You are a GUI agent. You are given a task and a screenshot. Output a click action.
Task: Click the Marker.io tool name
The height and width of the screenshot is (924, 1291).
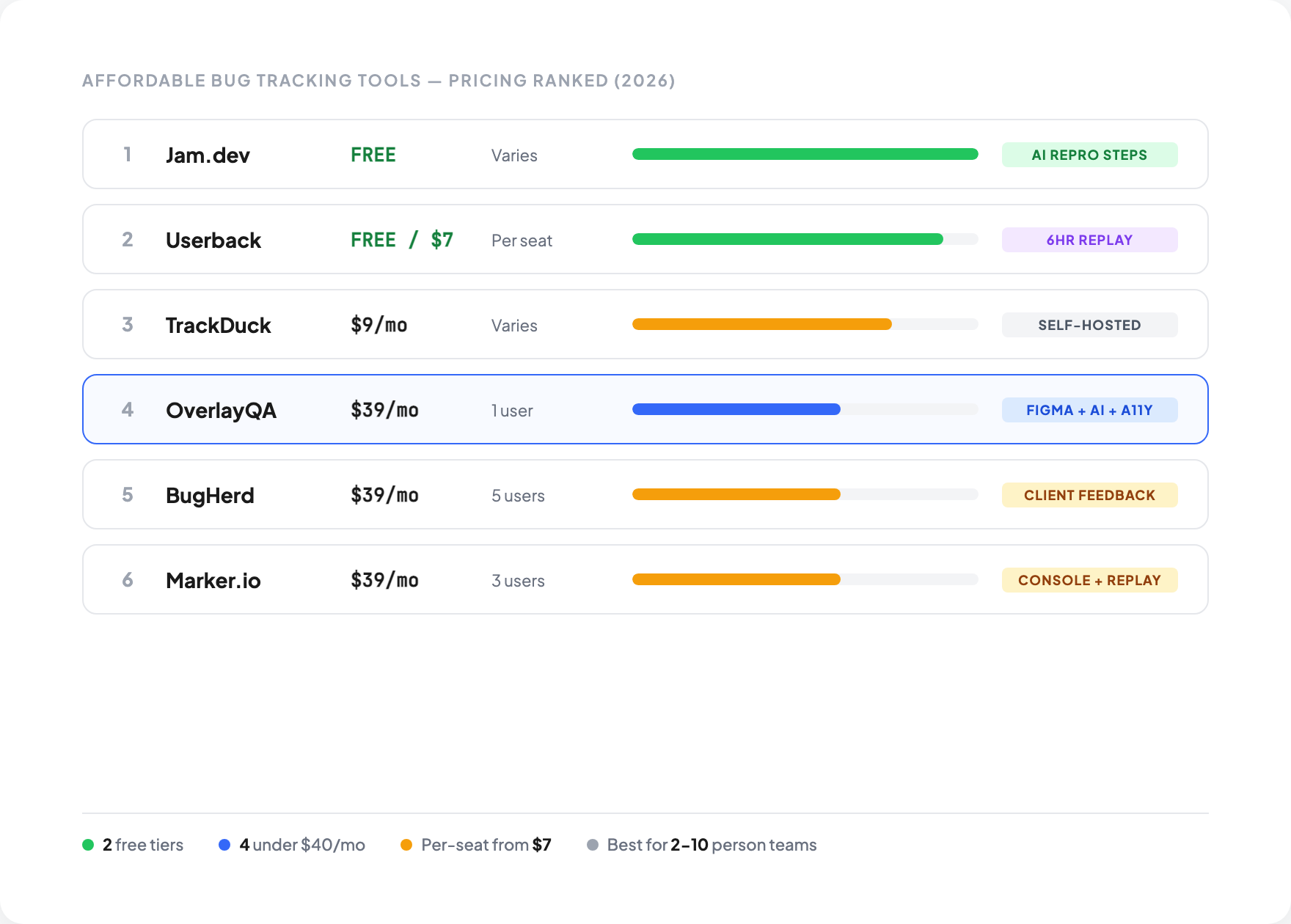coord(213,580)
